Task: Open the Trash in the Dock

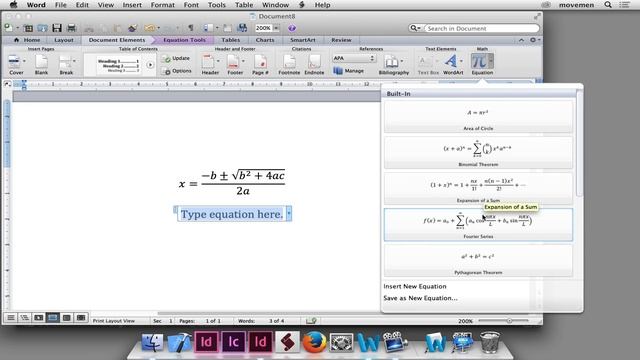Action: [489, 342]
